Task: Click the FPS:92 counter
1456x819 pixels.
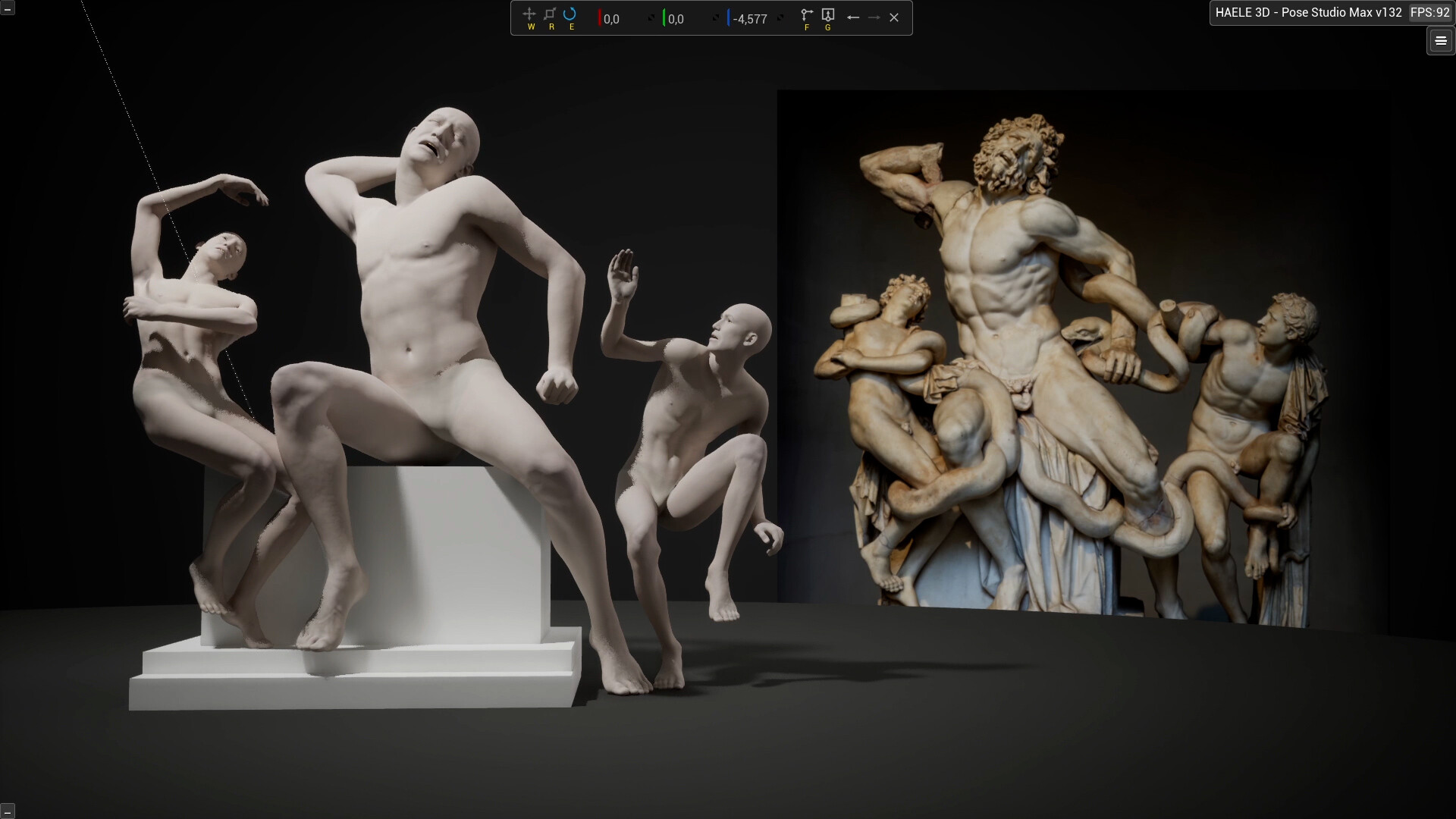Action: 1429,12
